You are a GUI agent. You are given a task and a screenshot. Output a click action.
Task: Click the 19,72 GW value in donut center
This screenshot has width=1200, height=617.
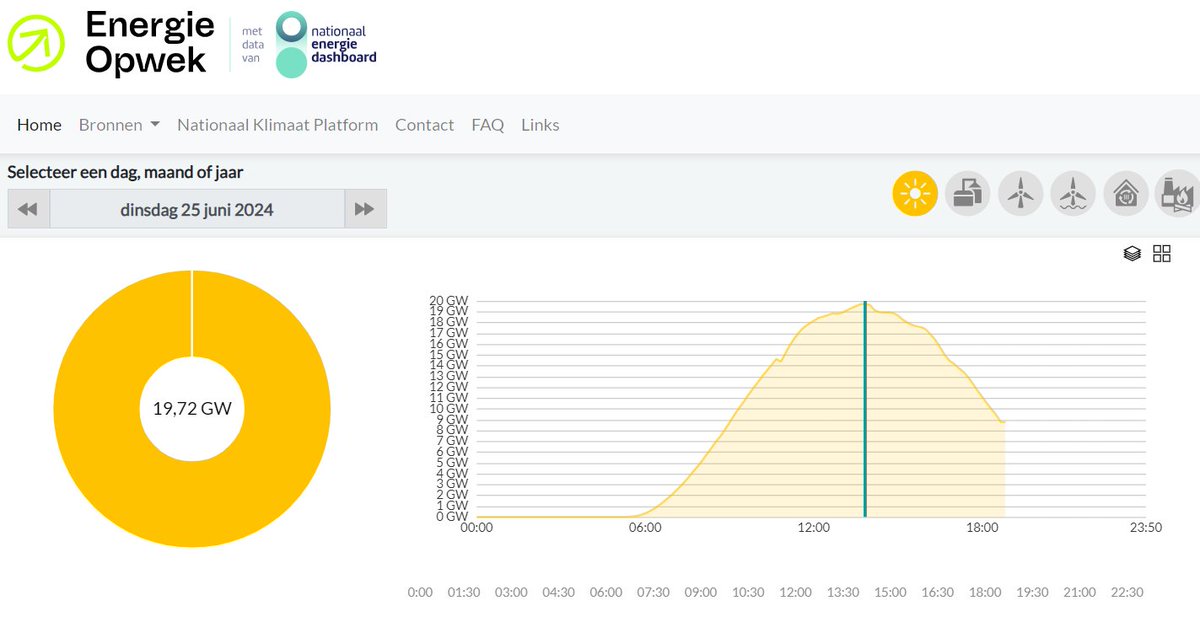click(x=192, y=409)
